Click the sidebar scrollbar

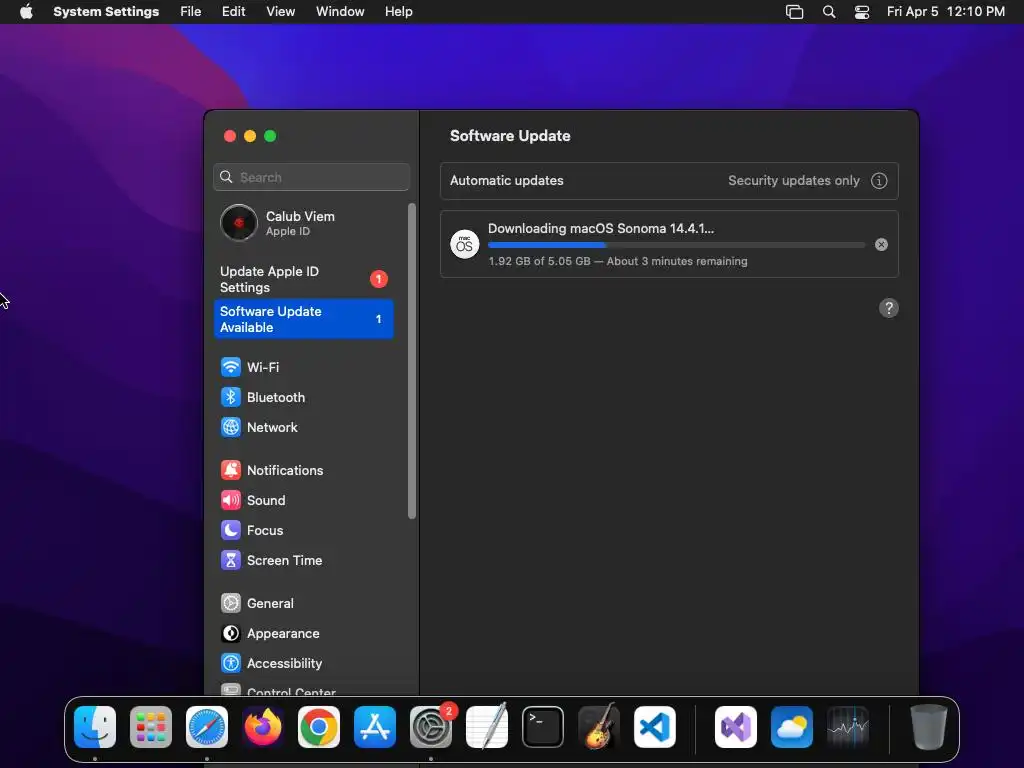coord(411,361)
